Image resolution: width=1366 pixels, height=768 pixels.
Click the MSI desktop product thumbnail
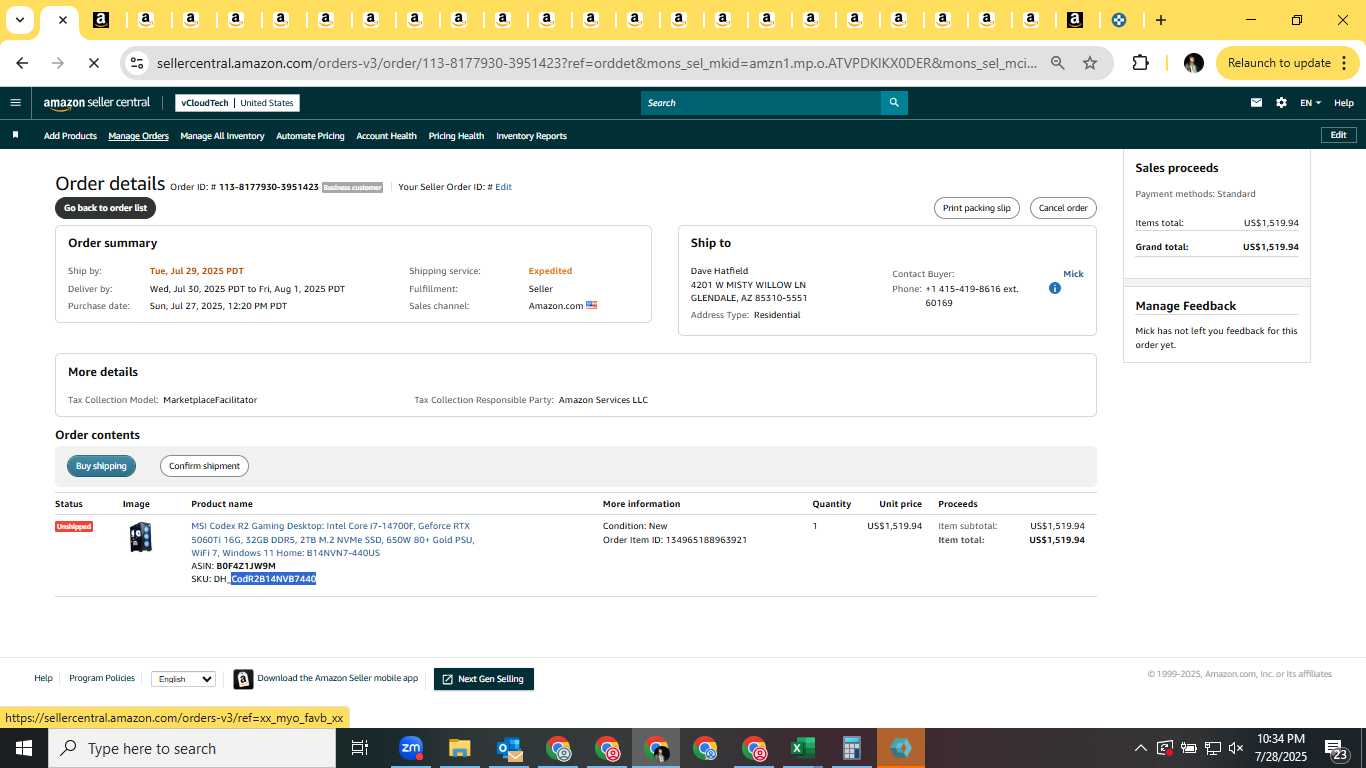[141, 537]
